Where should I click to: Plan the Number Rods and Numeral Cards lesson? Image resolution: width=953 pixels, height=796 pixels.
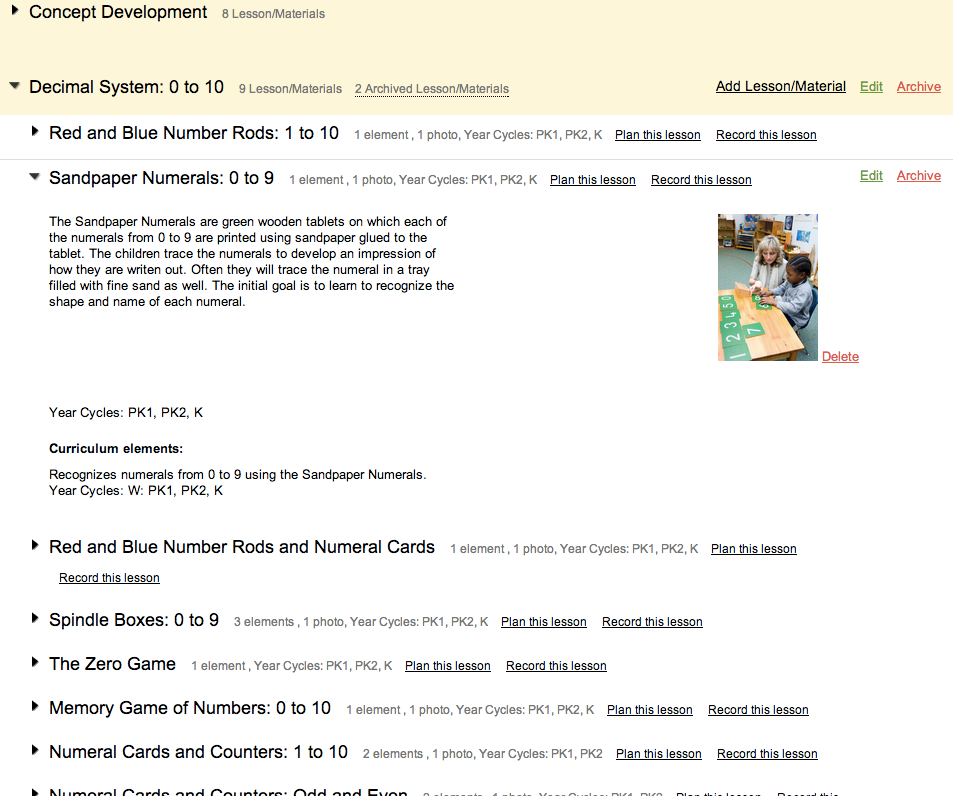click(754, 549)
